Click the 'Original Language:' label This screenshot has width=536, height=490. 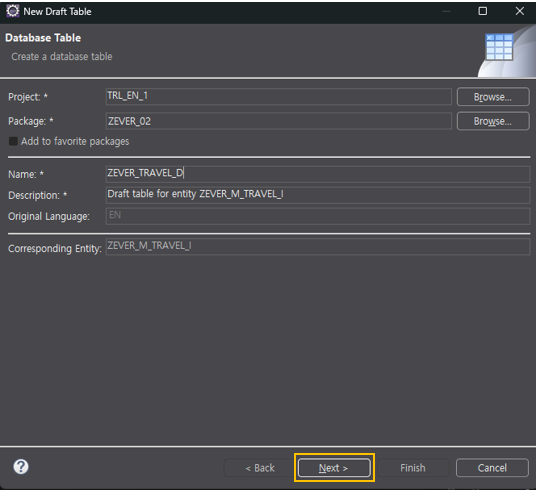(49, 216)
